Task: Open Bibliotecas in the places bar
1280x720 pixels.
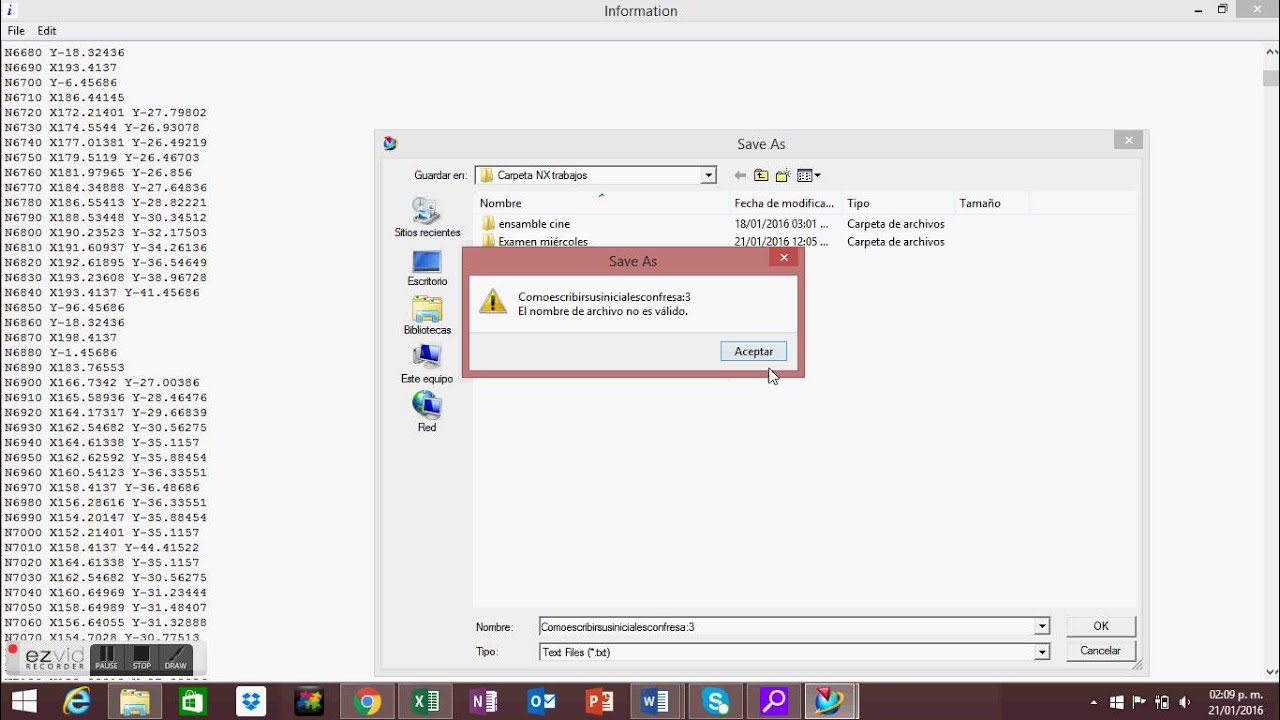Action: [427, 315]
